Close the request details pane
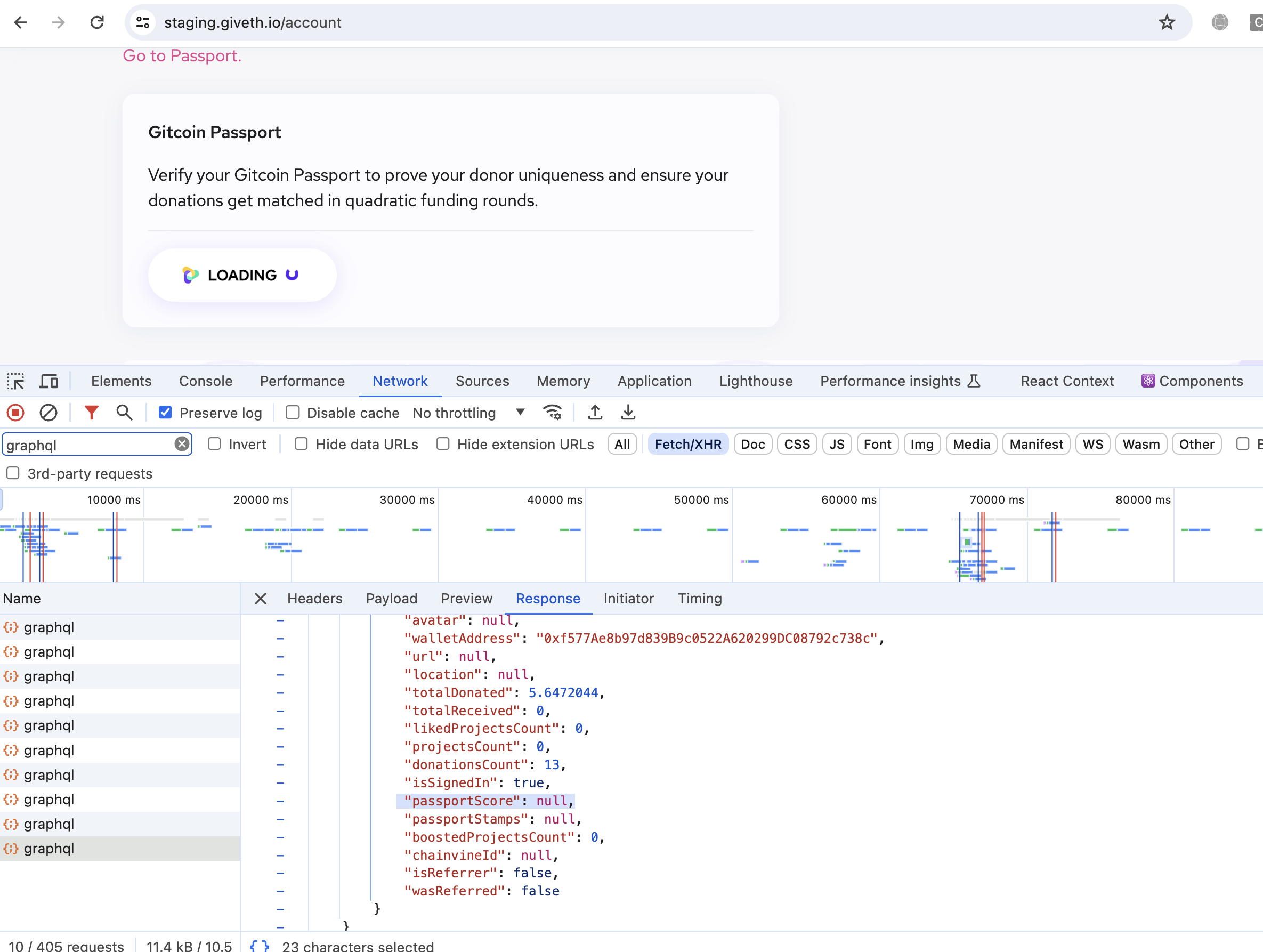This screenshot has height=952, width=1263. (261, 598)
